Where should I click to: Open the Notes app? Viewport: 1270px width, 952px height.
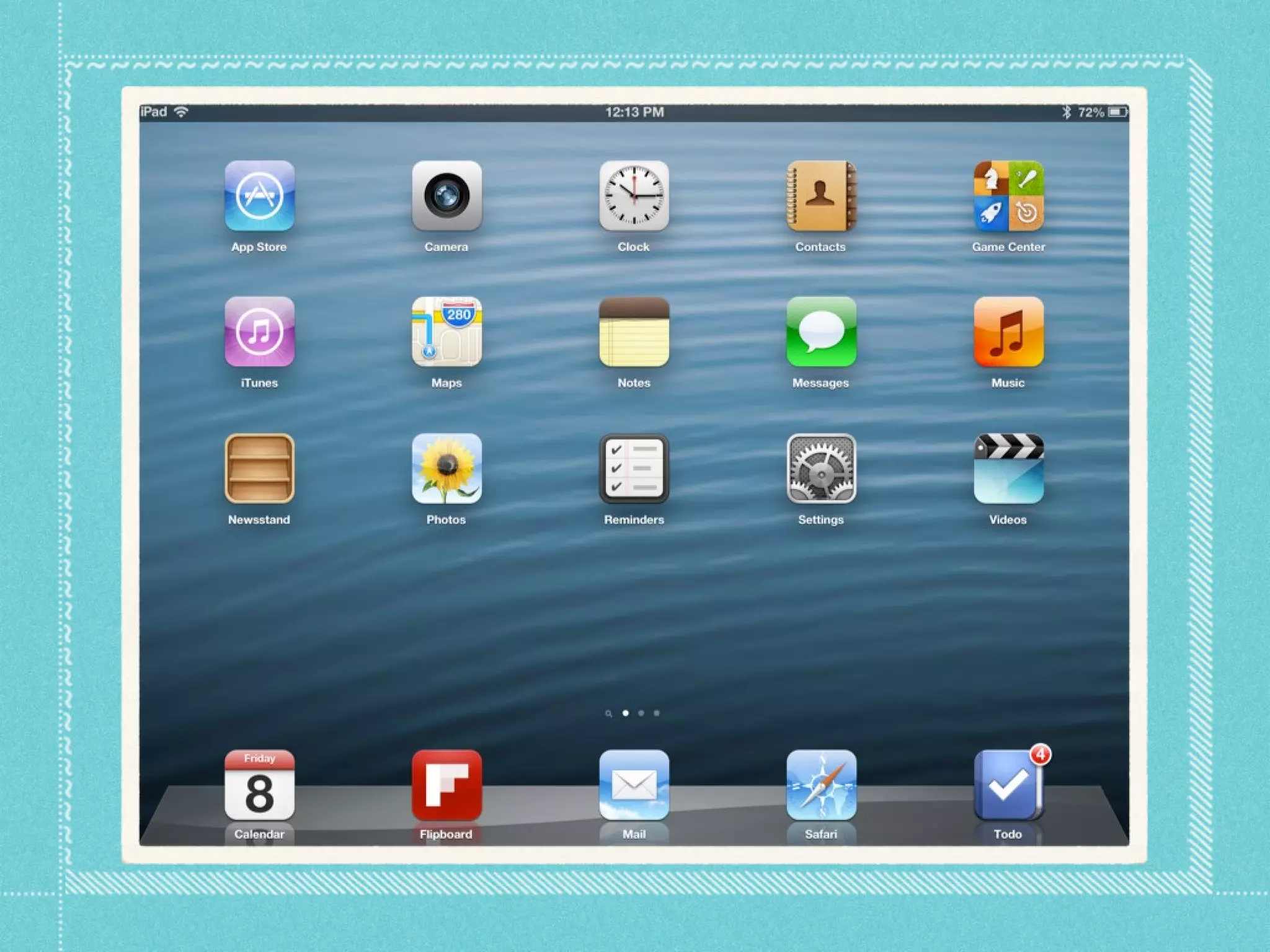[x=634, y=332]
